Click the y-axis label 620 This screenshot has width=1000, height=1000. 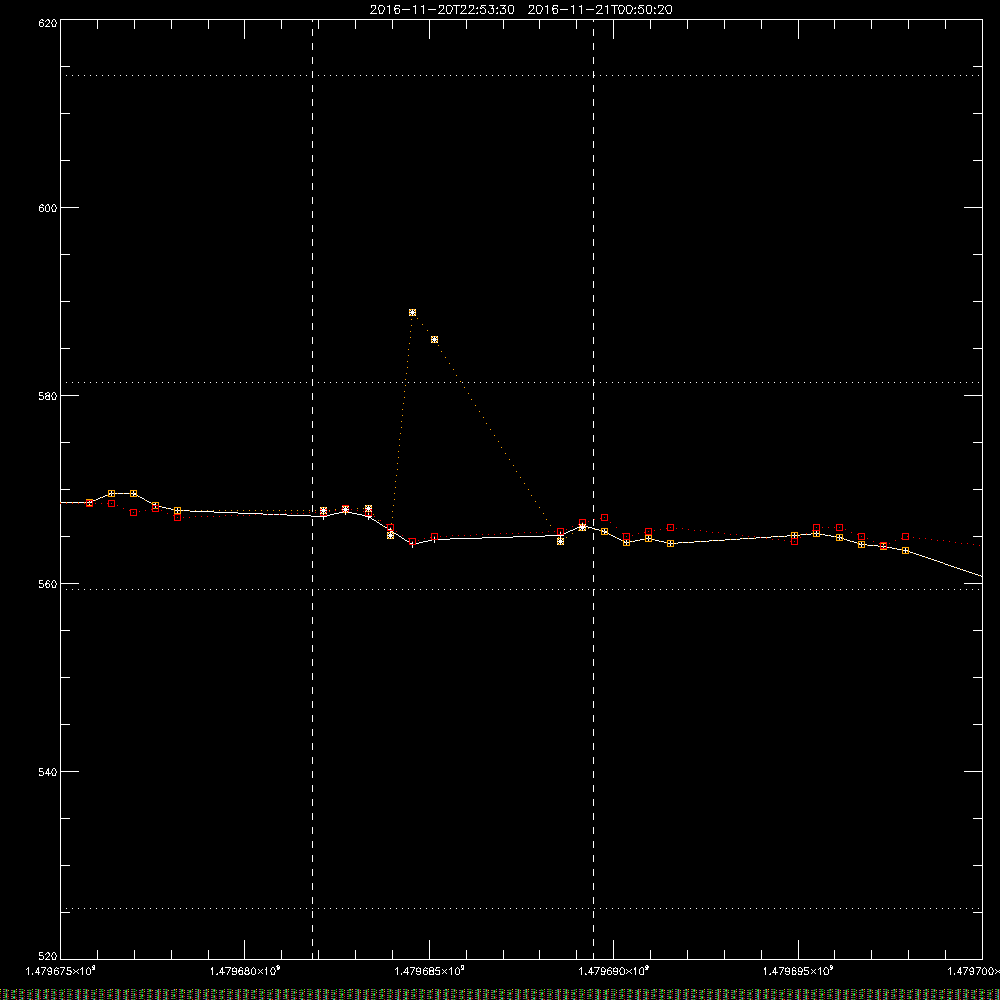[48, 23]
